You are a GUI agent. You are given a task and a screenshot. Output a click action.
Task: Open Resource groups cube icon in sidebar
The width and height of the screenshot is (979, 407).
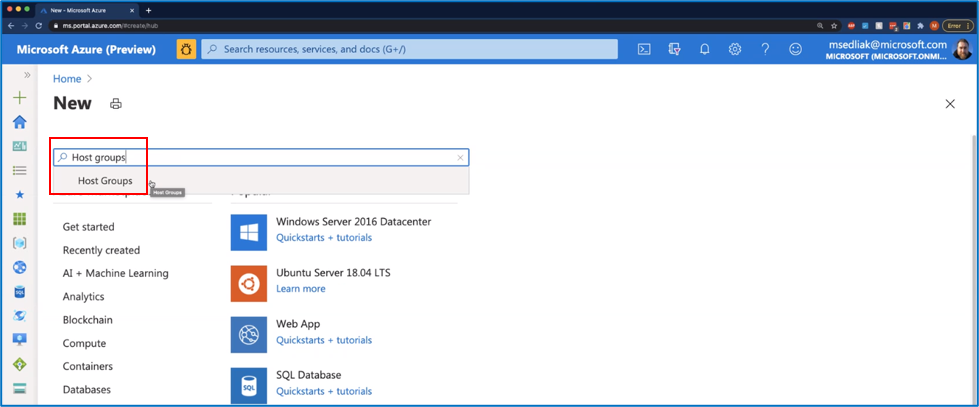pos(20,243)
